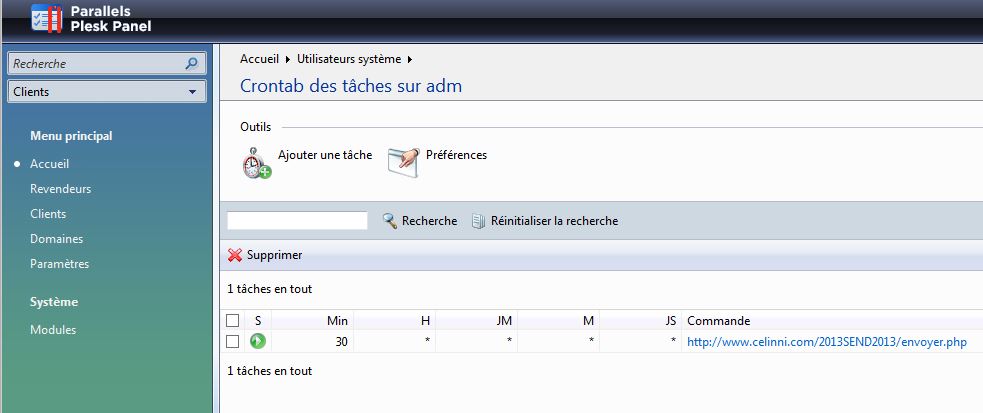Click the green task status icon
Image resolution: width=983 pixels, height=413 pixels.
[x=258, y=342]
